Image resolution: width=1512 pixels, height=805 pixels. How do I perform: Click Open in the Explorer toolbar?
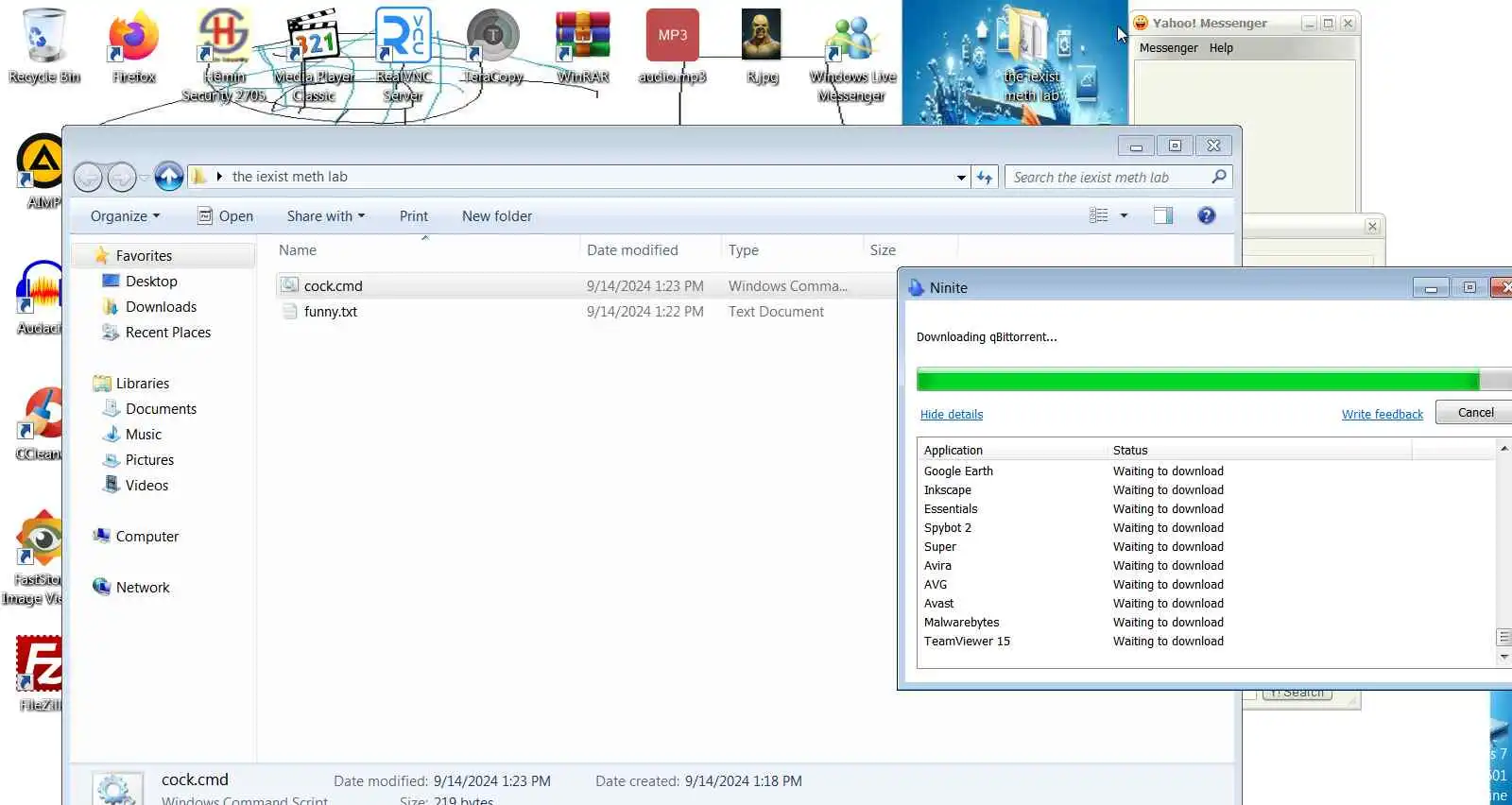click(x=225, y=215)
